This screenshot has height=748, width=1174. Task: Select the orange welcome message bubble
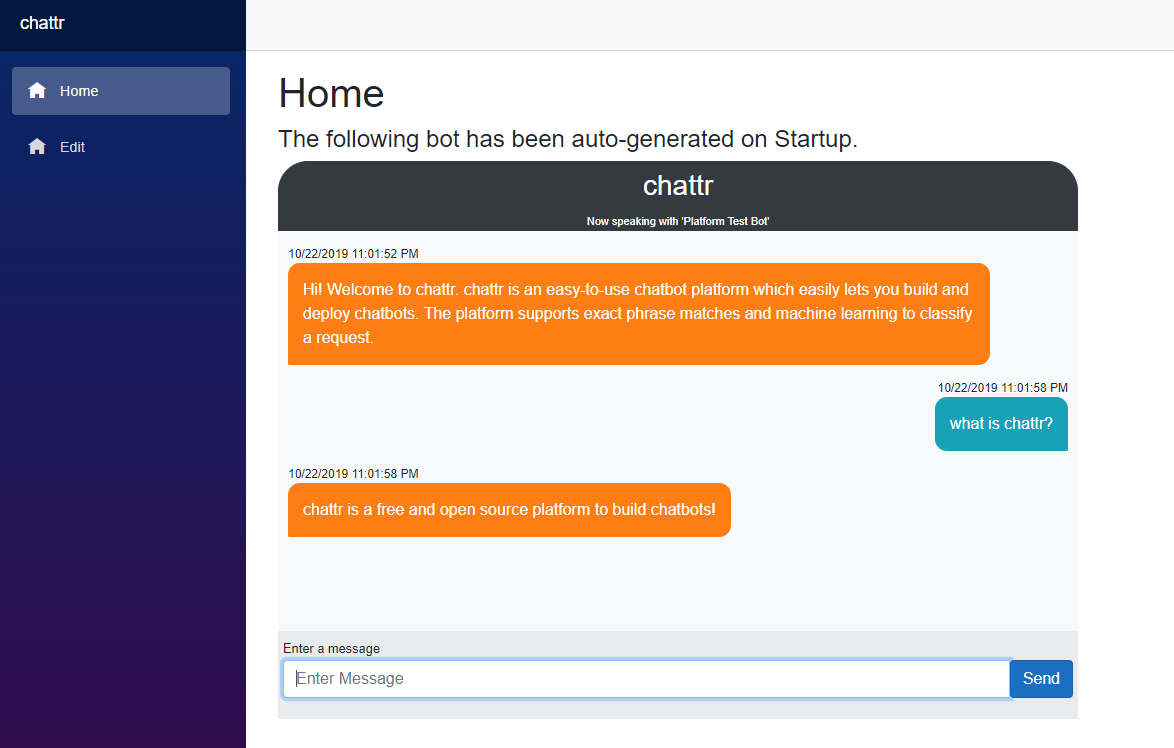point(639,314)
